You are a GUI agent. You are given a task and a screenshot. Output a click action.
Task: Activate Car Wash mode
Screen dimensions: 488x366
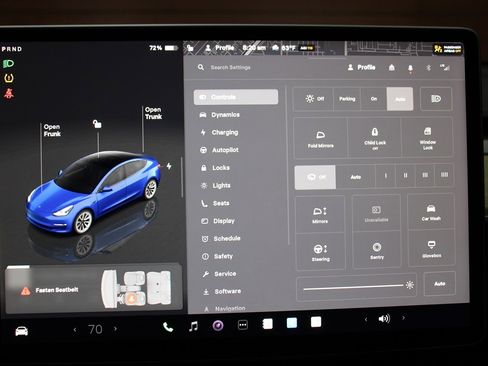[431, 212]
